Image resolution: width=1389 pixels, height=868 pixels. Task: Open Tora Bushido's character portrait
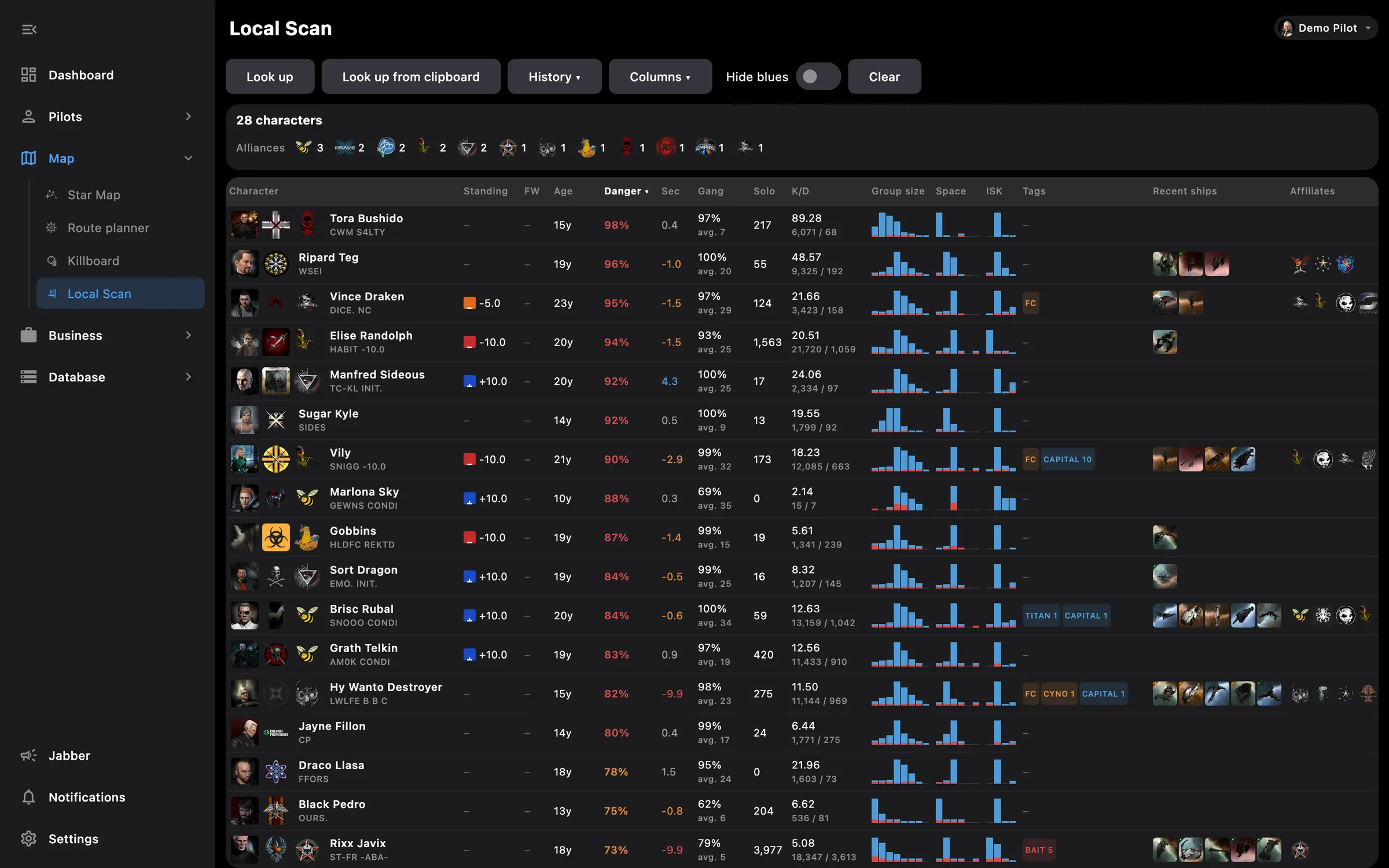244,225
